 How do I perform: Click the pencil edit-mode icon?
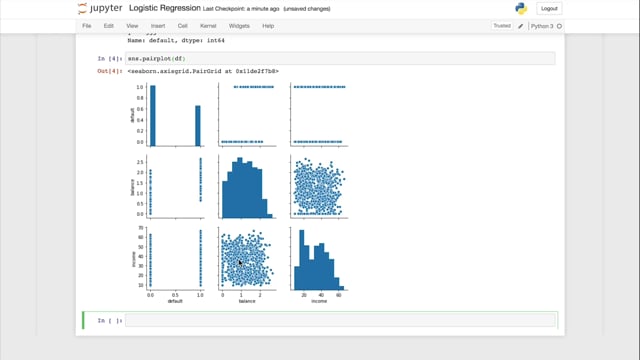click(x=520, y=26)
